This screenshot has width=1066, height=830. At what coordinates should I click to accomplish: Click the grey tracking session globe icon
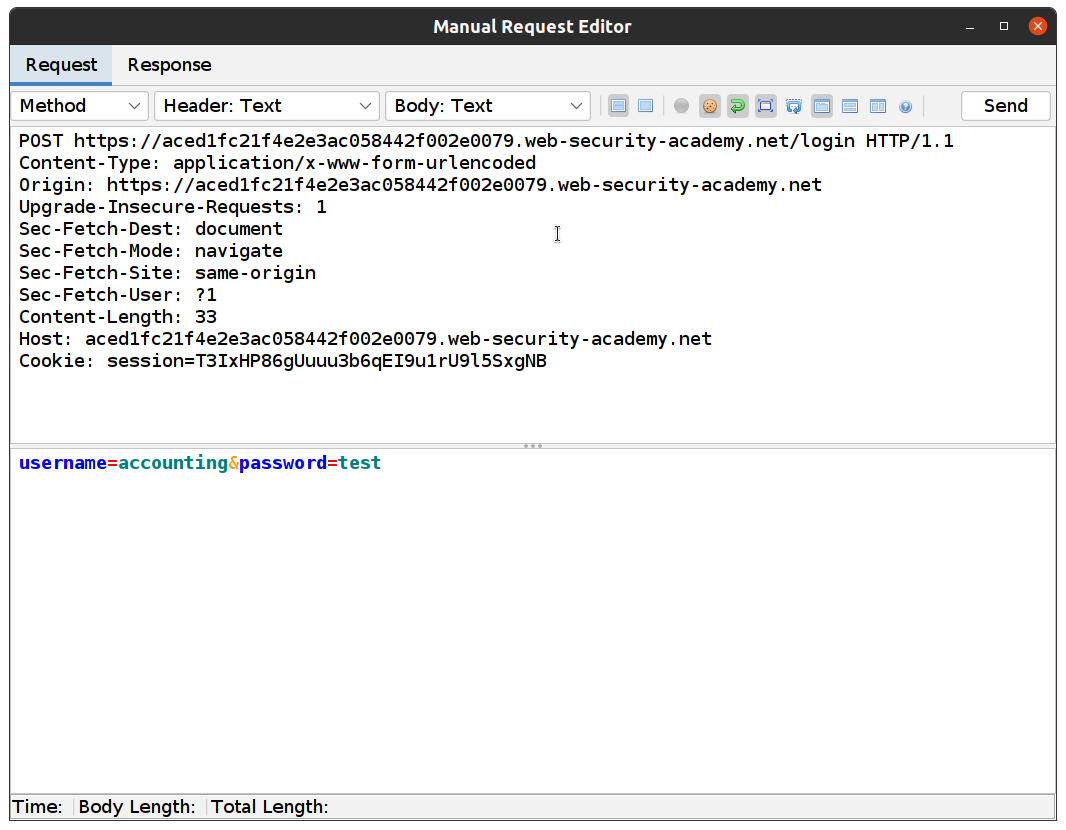tap(682, 106)
